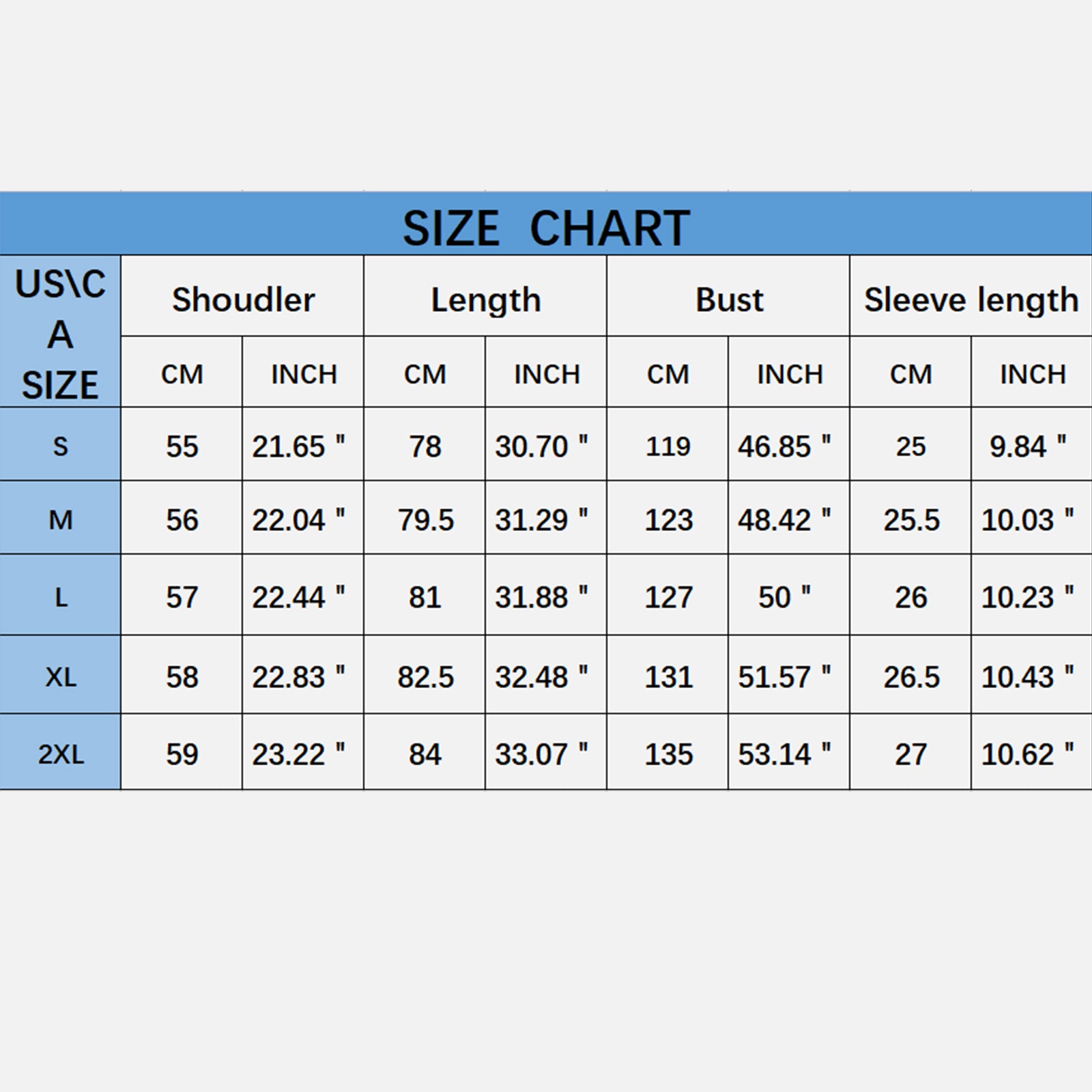The image size is (1092, 1092).
Task: Select the 53.14" bust cell
Action: pos(784,754)
